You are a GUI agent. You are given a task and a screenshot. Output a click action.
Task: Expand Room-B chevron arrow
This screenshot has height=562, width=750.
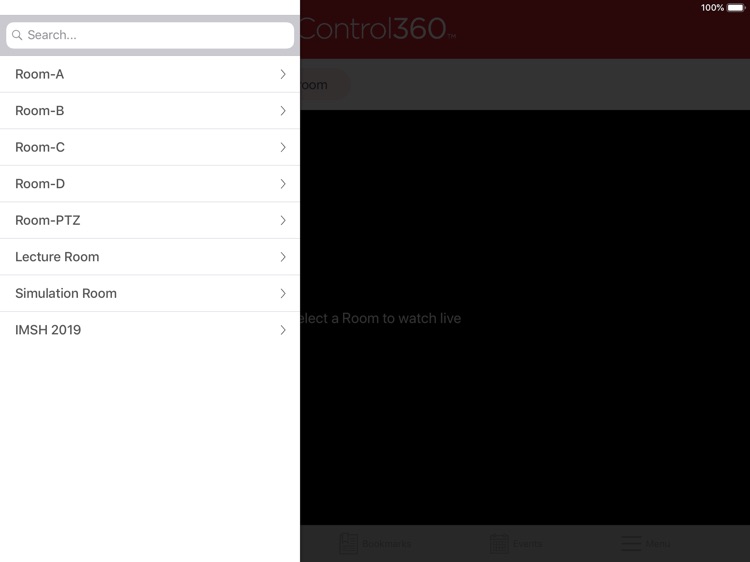[x=283, y=110]
